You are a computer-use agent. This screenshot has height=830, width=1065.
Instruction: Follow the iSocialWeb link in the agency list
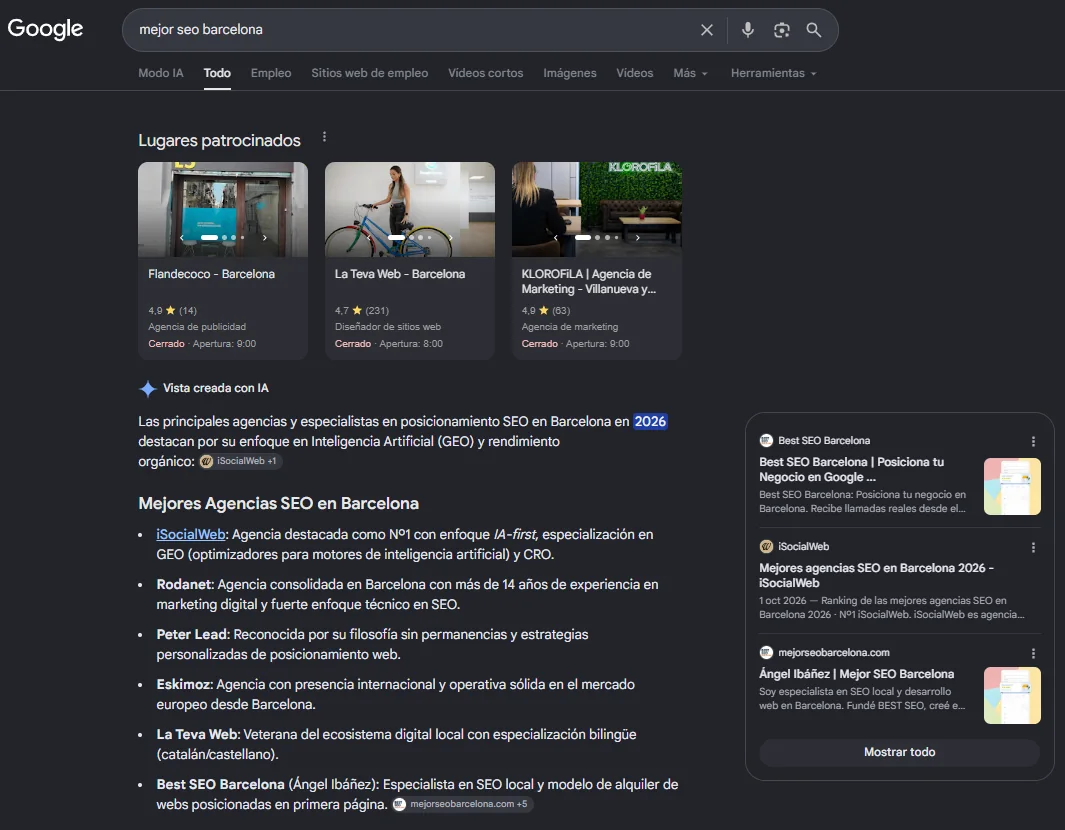190,535
